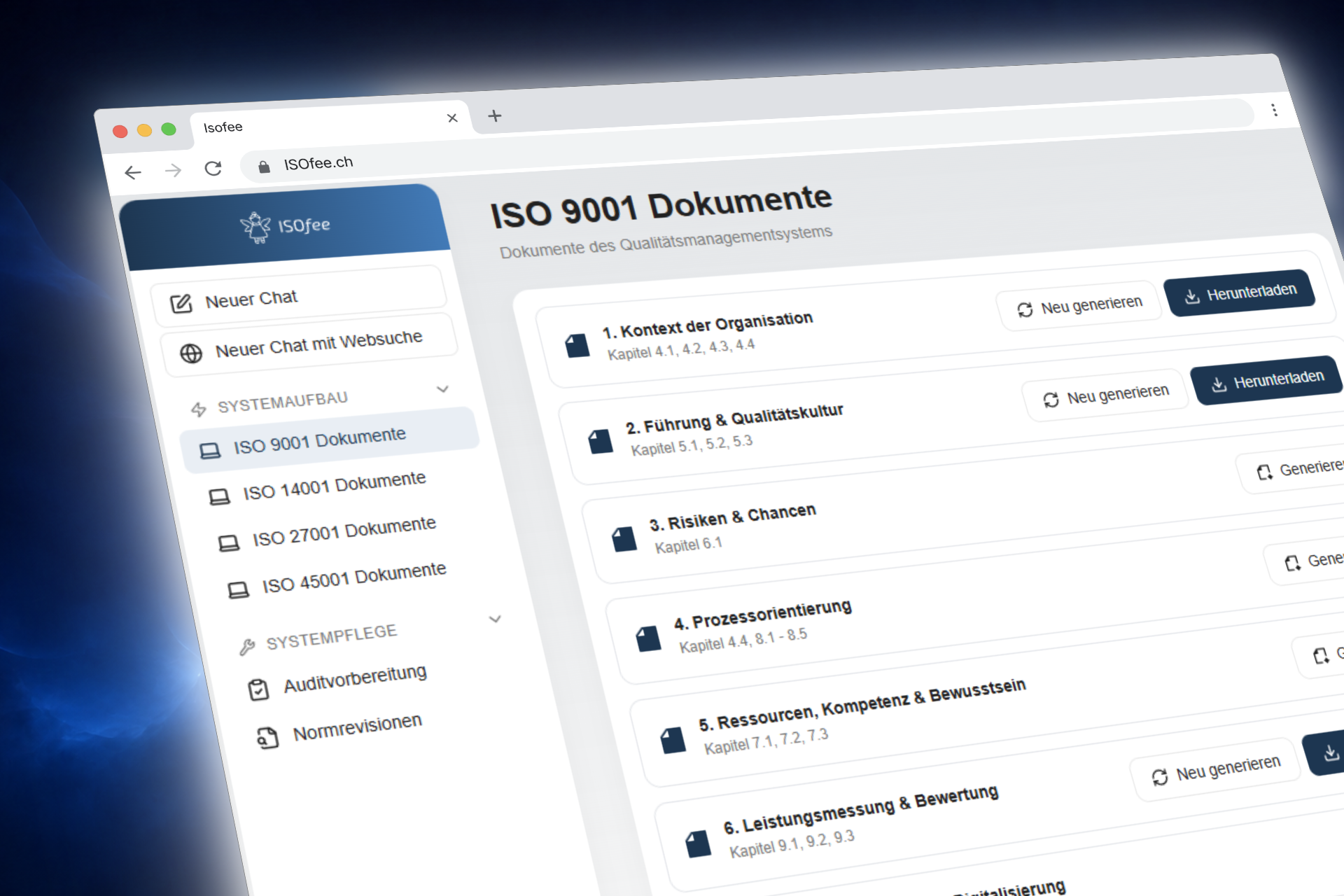Click the text Kapitel 9.1, 9.2, 9.3

(x=792, y=843)
